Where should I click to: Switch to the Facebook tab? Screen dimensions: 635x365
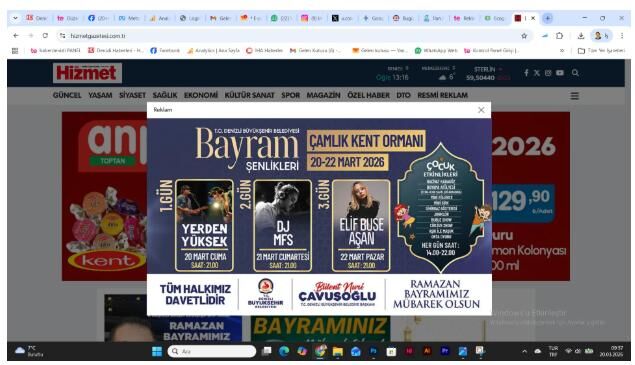[98, 18]
